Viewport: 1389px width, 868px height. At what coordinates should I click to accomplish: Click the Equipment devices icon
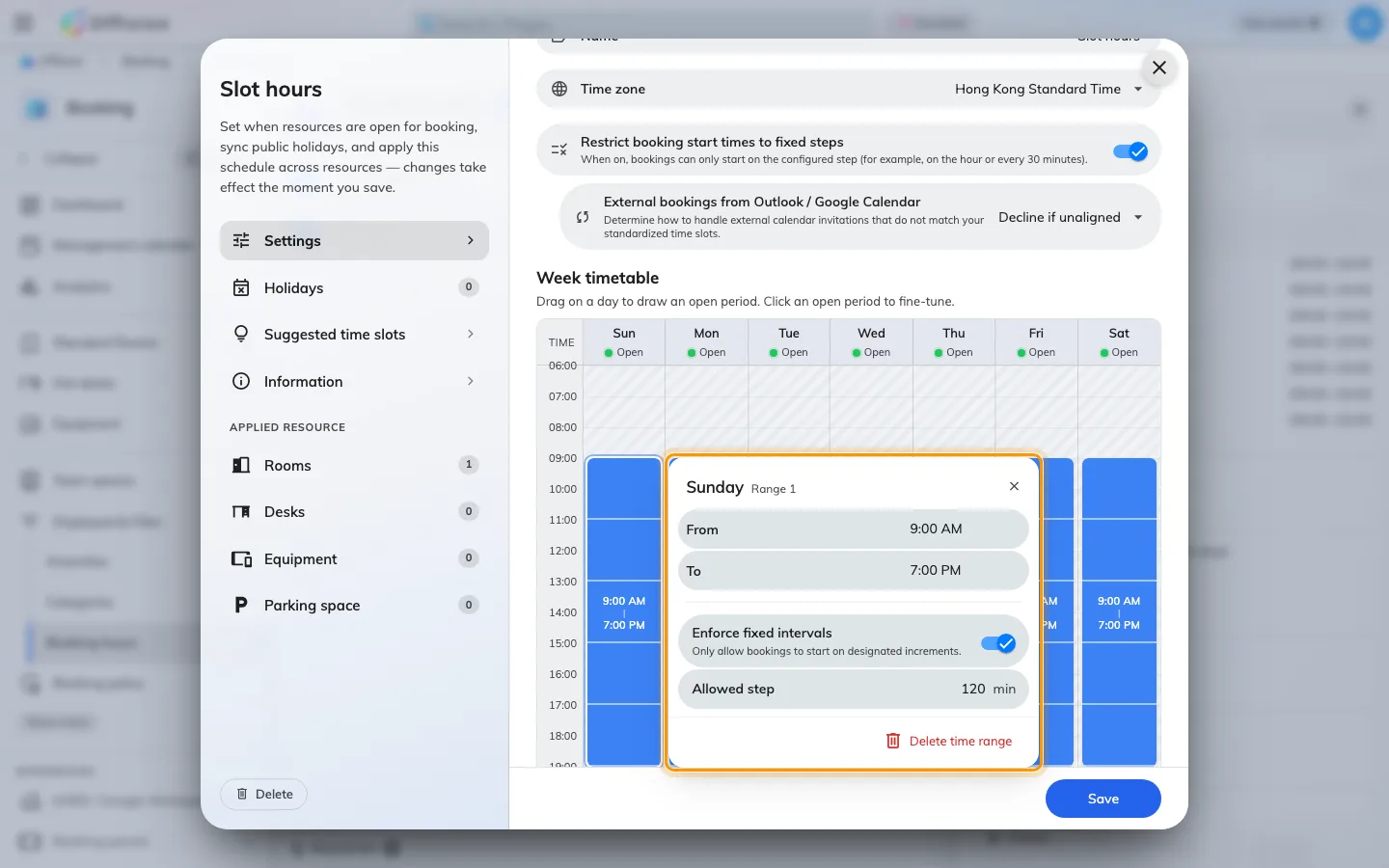click(x=241, y=558)
